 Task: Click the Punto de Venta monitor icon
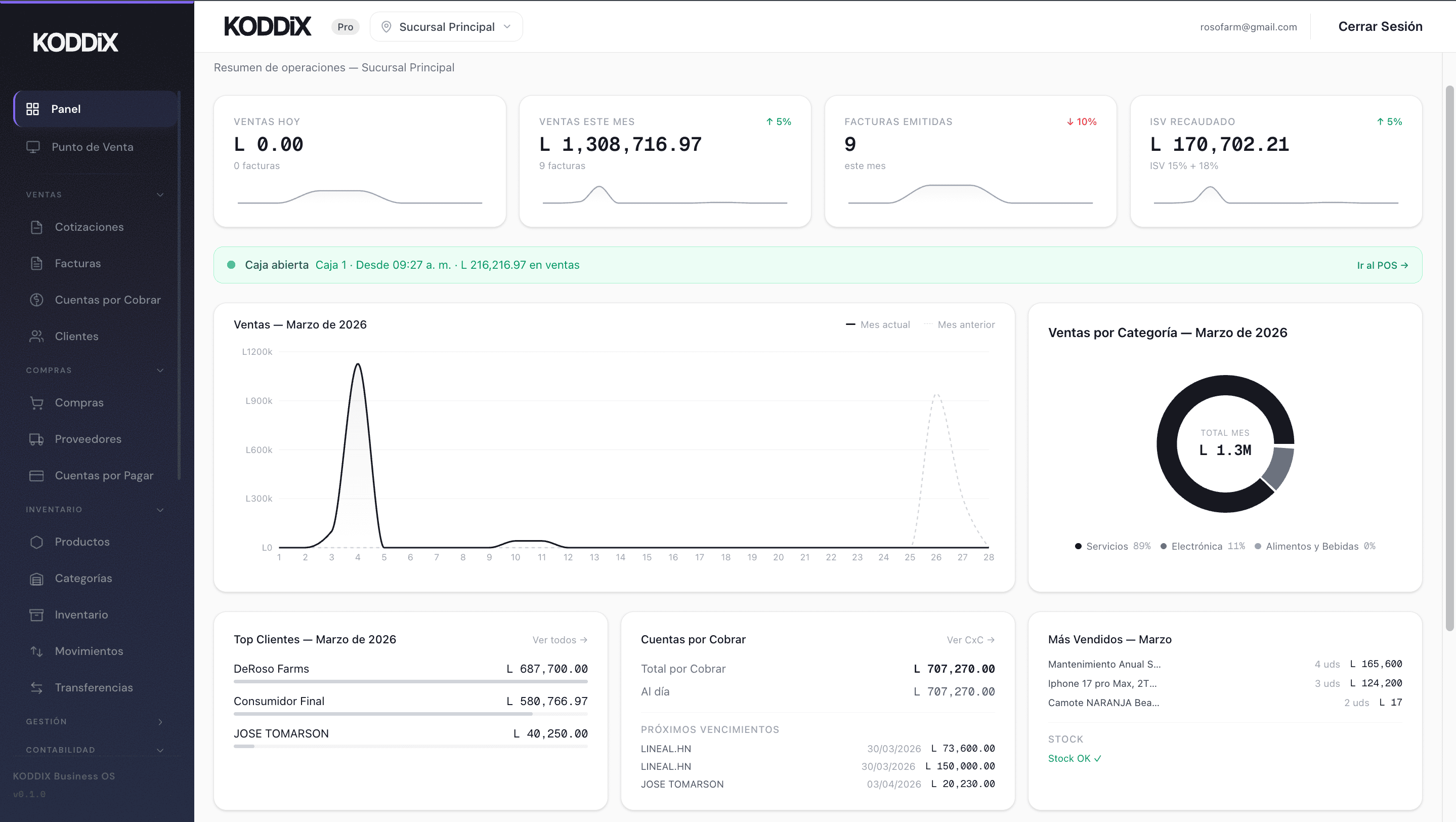[x=33, y=147]
